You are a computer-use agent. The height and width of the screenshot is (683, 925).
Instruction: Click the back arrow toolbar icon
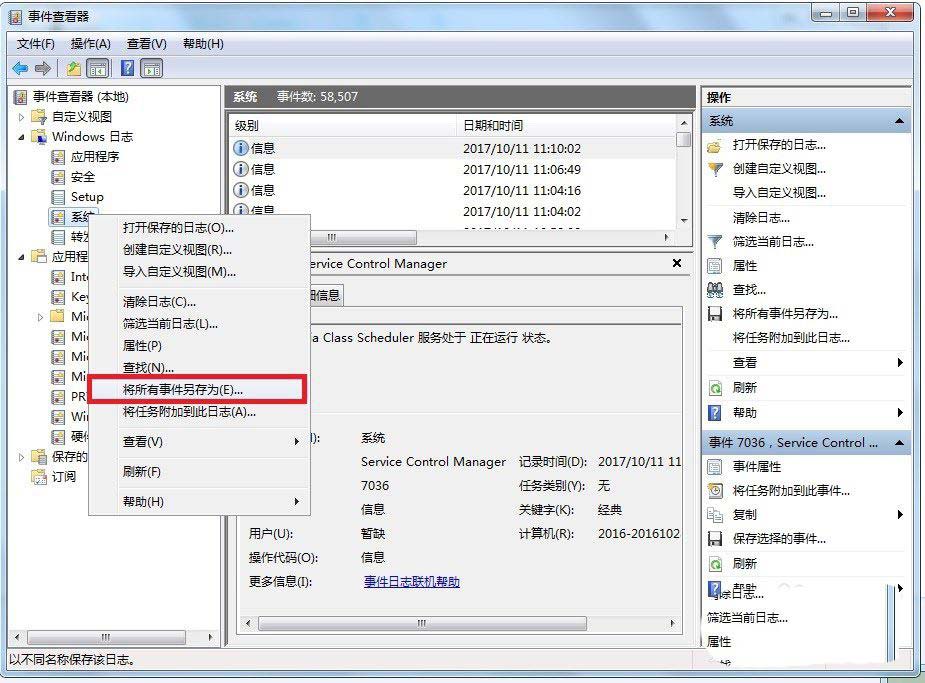tap(20, 68)
